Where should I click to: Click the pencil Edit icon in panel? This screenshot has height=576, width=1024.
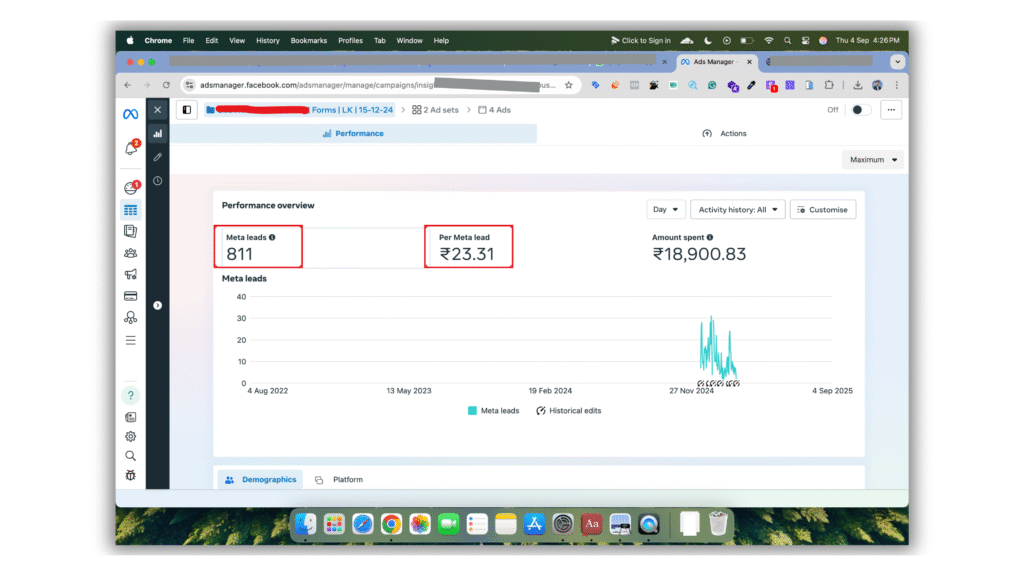point(157,157)
